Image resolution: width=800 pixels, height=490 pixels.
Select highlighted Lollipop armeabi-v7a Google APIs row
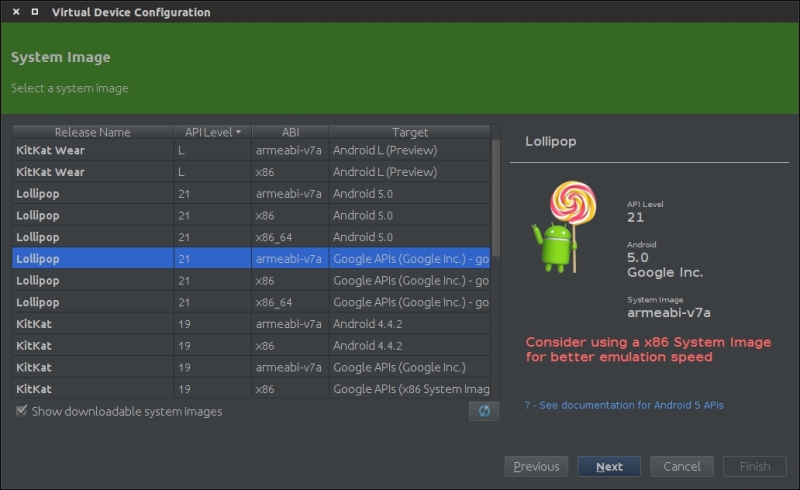251,259
